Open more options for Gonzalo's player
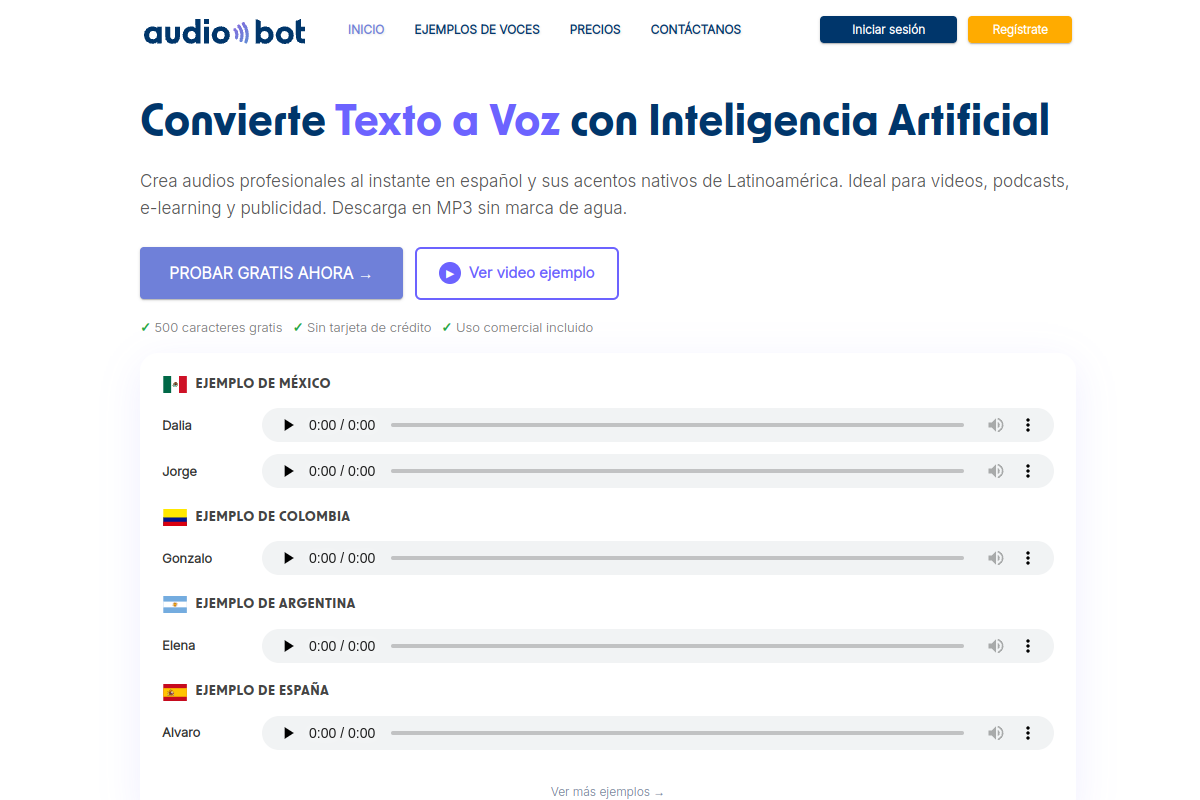This screenshot has height=800, width=1200. (1027, 558)
